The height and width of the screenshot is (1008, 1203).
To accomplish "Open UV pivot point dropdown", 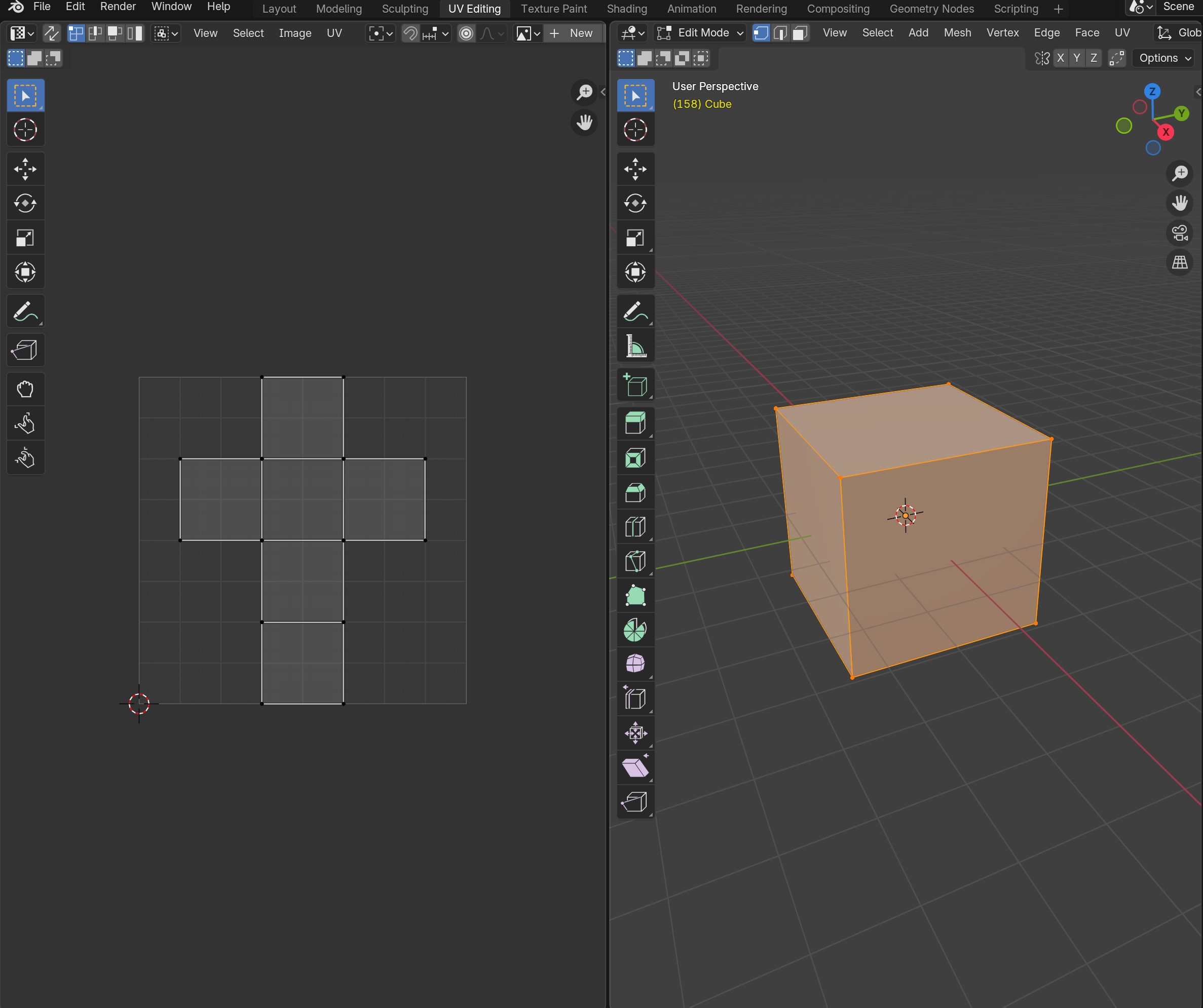I will [x=381, y=33].
